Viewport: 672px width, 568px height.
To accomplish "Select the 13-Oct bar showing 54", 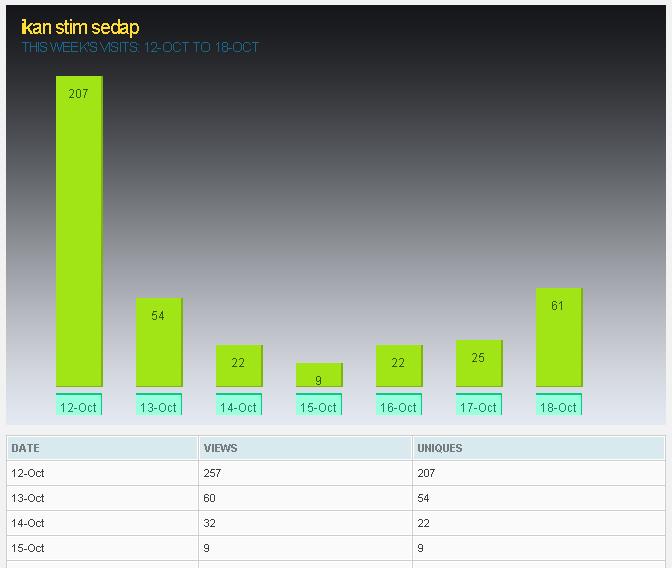I will [159, 343].
